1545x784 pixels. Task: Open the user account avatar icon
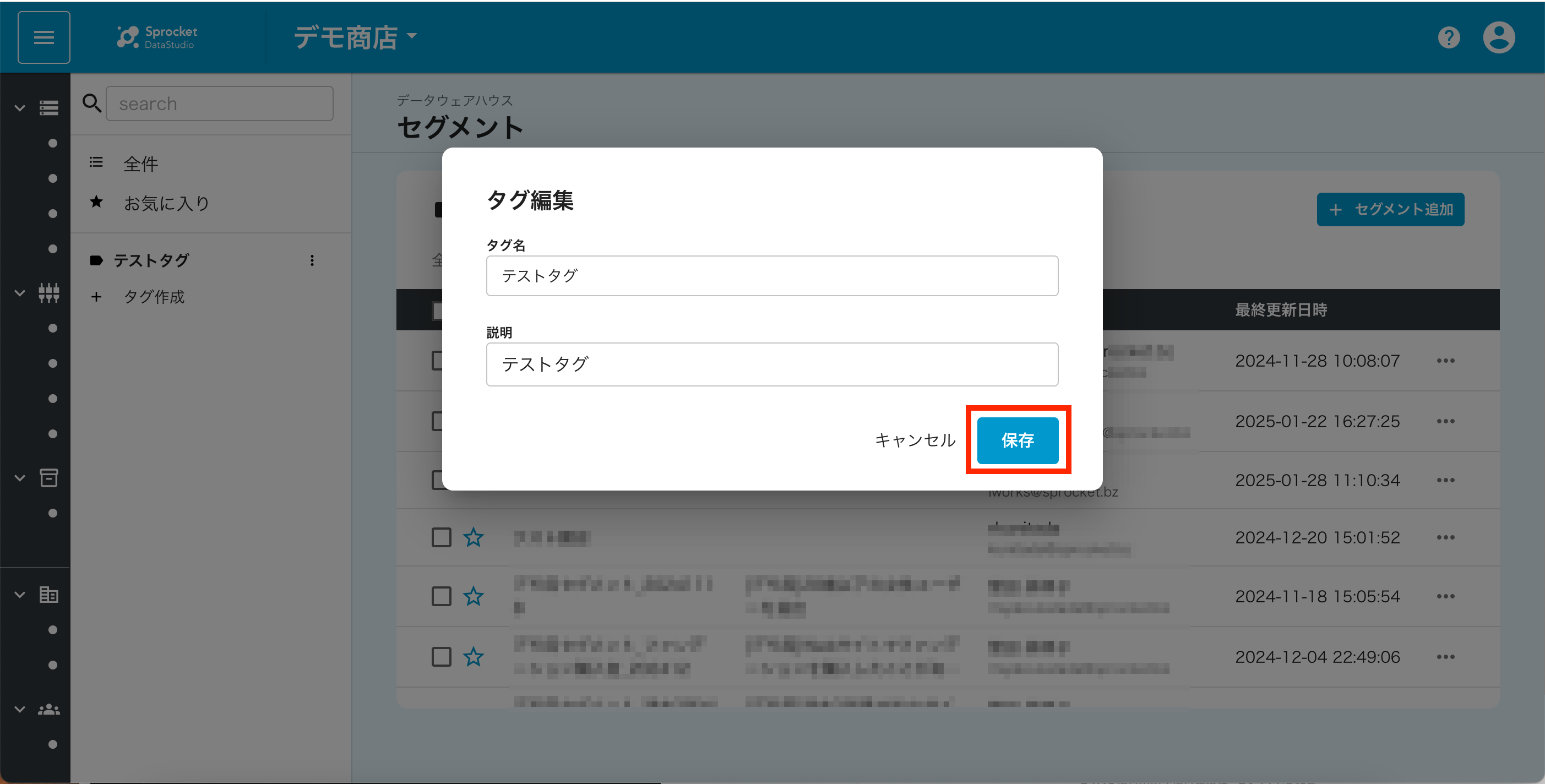pos(1498,38)
